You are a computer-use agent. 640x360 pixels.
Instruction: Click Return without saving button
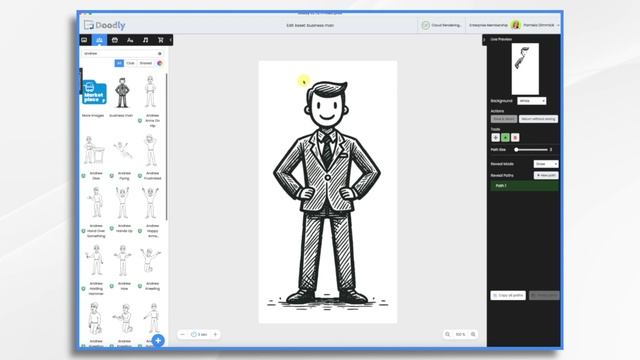[x=538, y=119]
